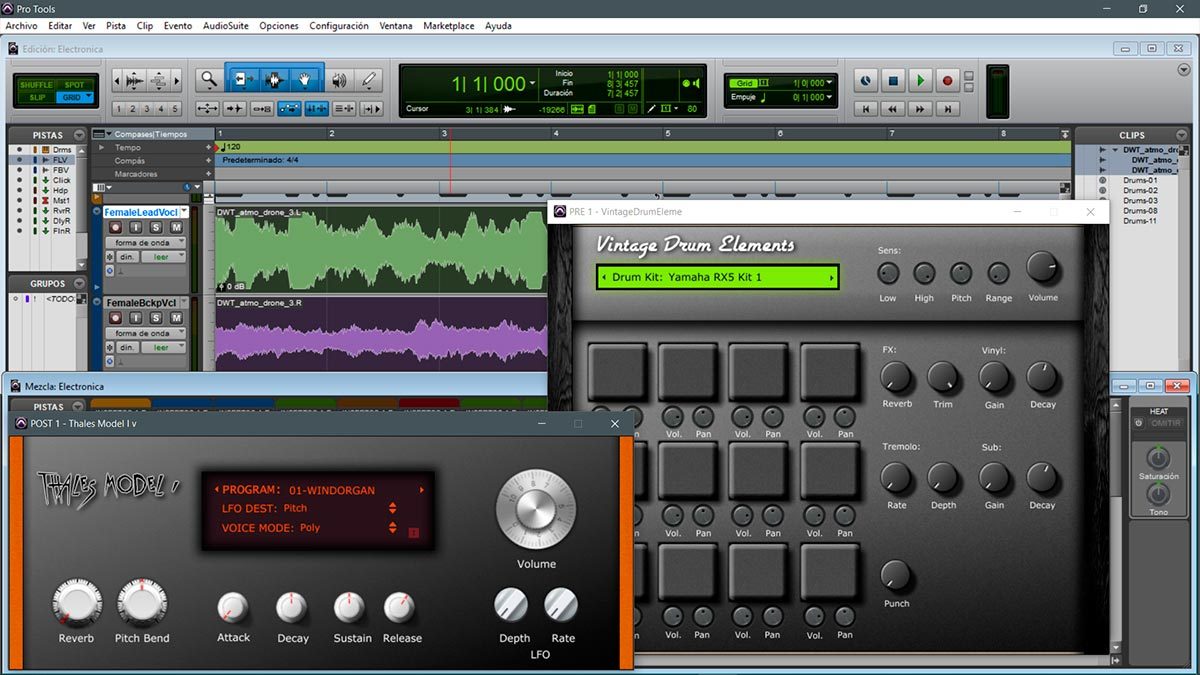1200x675 pixels.
Task: Click Return to Zero transport button
Action: coord(866,108)
